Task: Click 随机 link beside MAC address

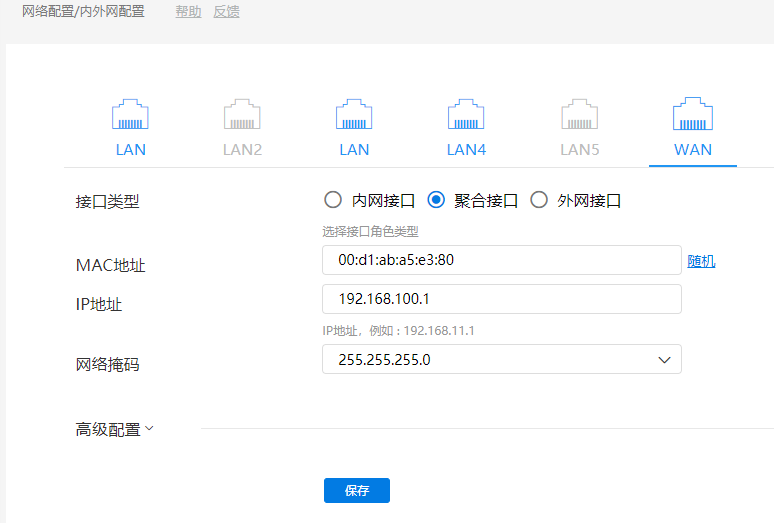Action: click(701, 261)
